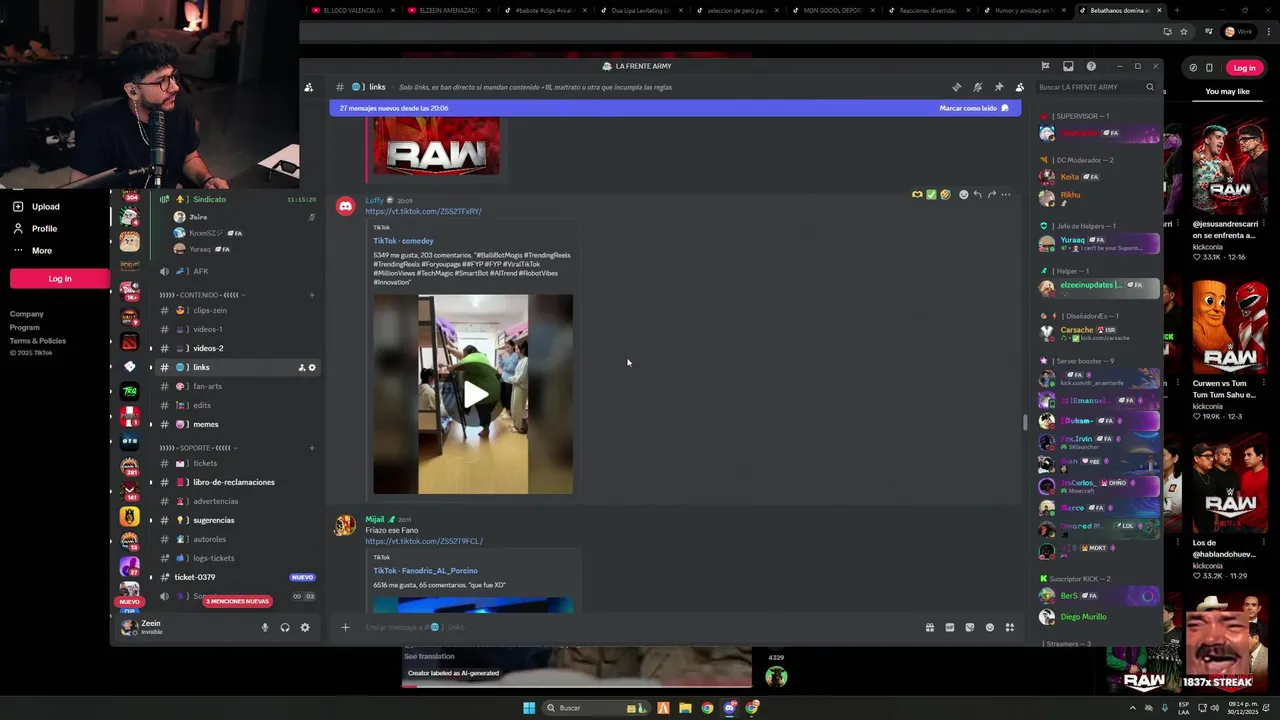
Task: Click 3 MENCIONES NUEVAS pill
Action: [237, 601]
